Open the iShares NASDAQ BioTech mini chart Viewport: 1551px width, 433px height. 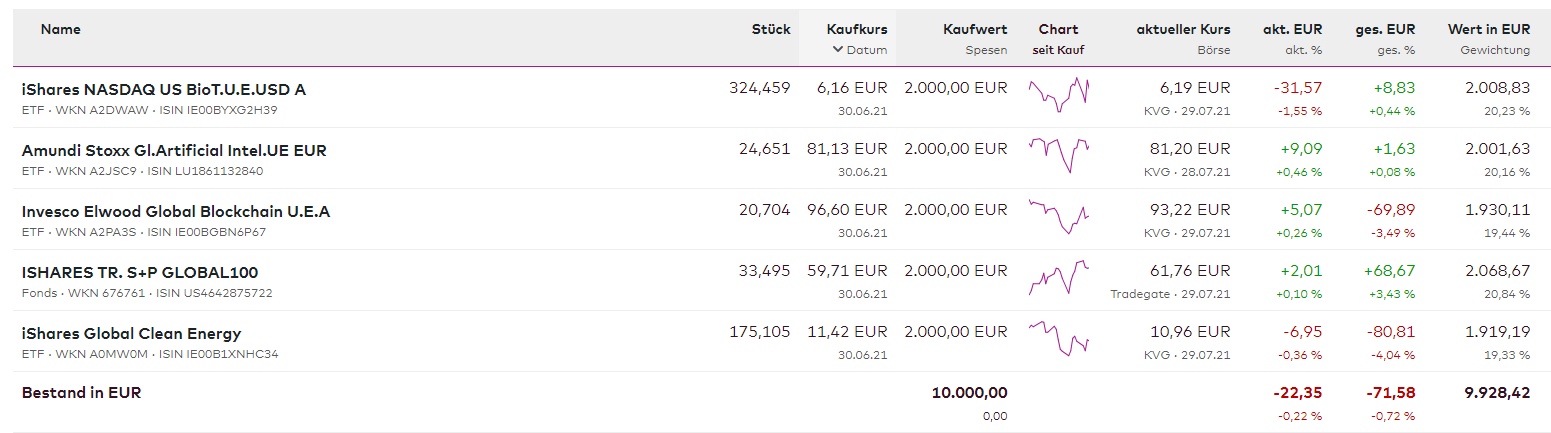tap(1059, 94)
